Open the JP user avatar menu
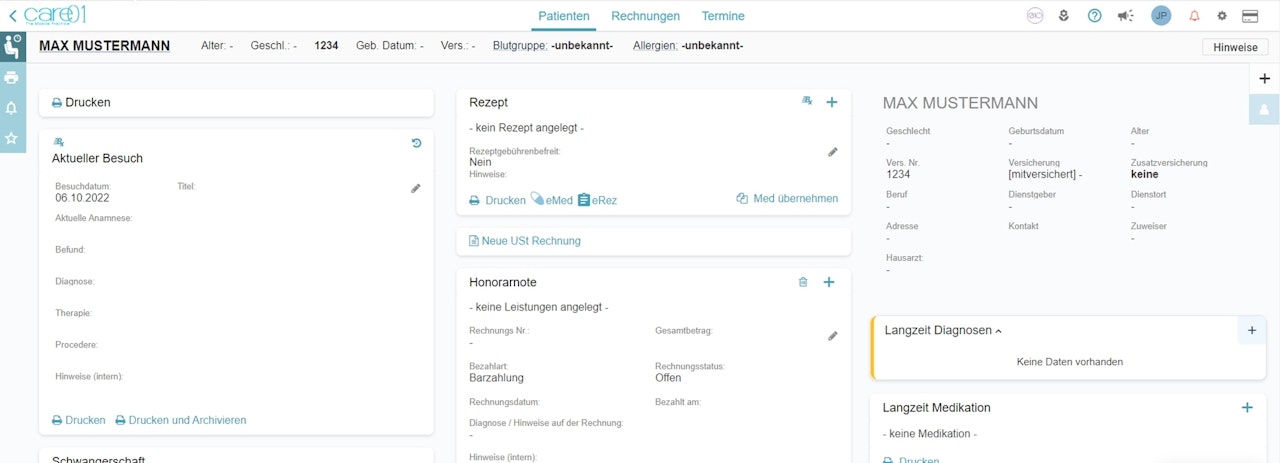Screen dimensions: 1280x463 [x=1161, y=16]
